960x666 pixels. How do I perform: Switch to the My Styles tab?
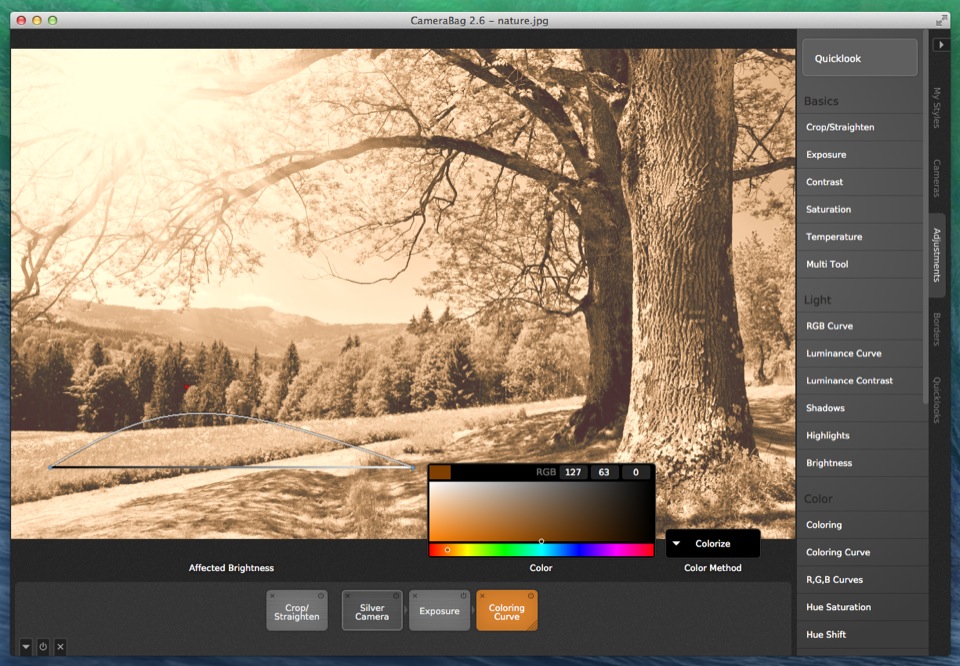[937, 107]
